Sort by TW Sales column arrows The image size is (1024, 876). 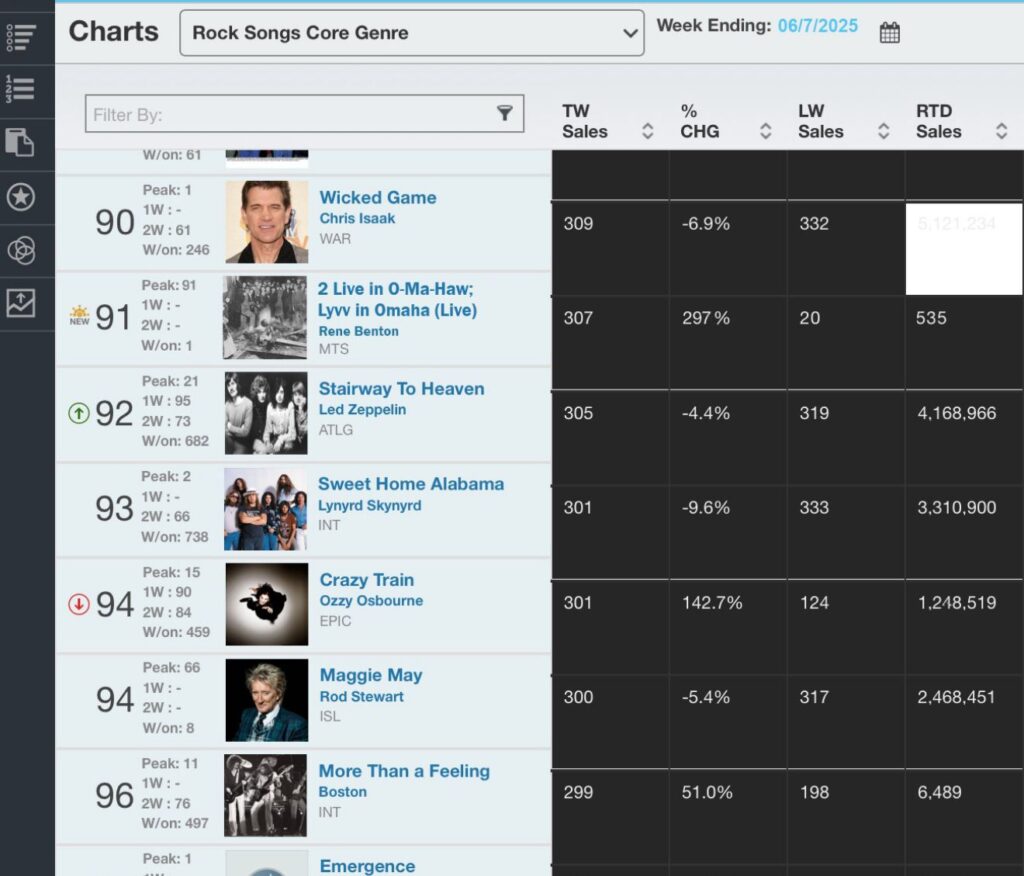(647, 131)
